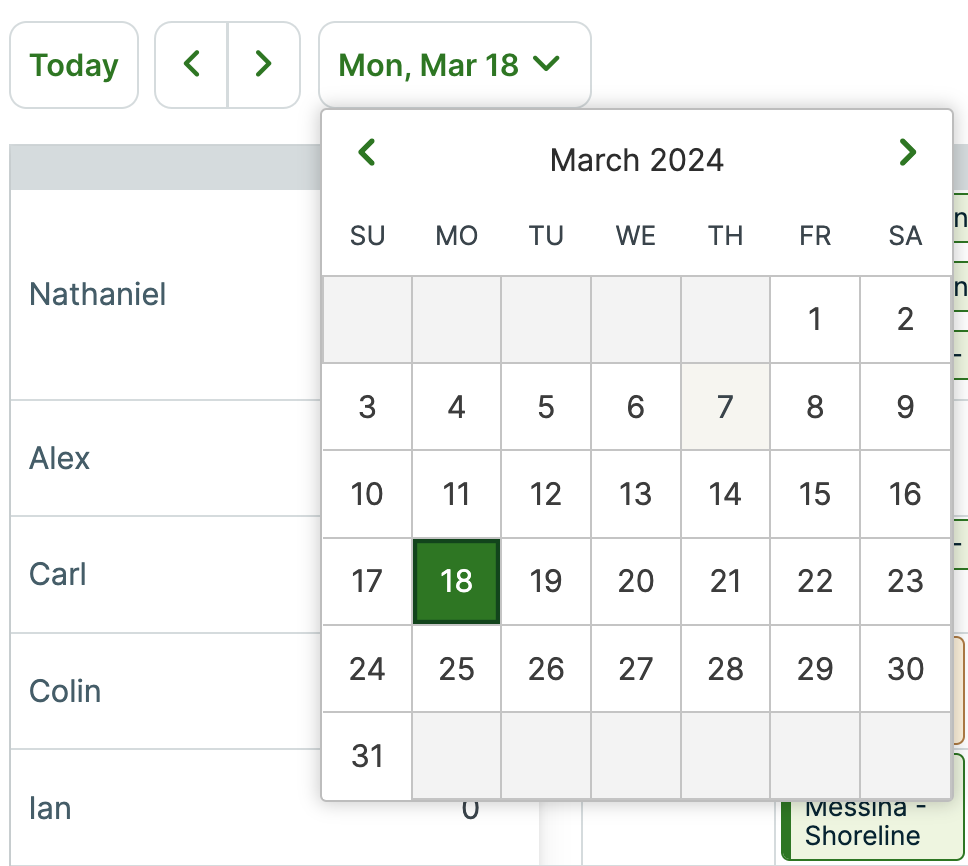Select March 25 from the calendar
This screenshot has width=968, height=866.
pos(456,669)
